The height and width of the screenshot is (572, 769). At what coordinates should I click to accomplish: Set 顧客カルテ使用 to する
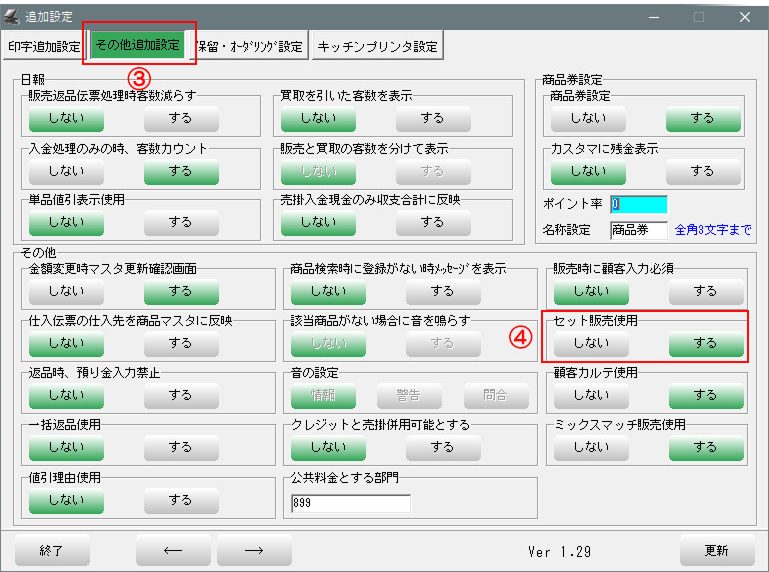705,395
